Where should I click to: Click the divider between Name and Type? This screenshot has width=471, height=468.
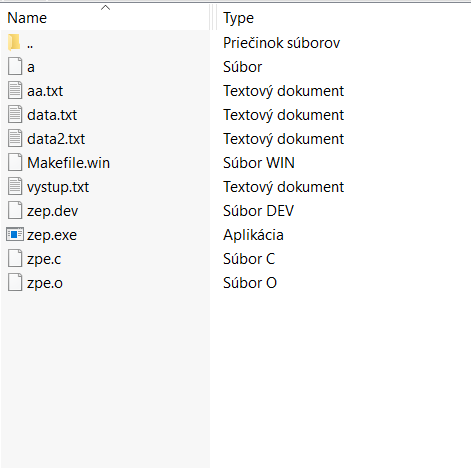tap(213, 17)
